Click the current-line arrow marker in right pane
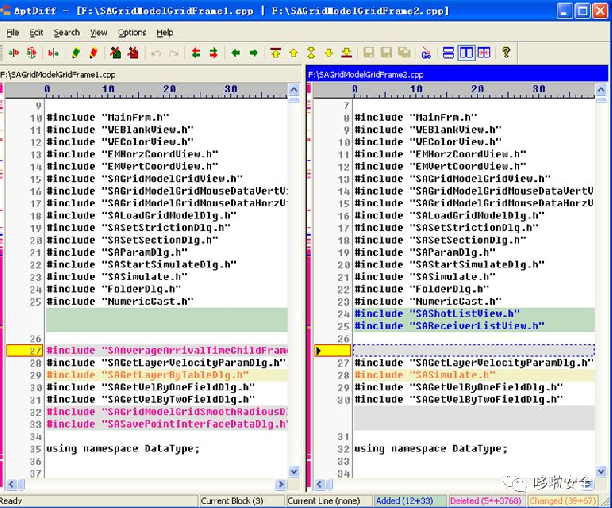Image resolution: width=612 pixels, height=508 pixels. [318, 351]
